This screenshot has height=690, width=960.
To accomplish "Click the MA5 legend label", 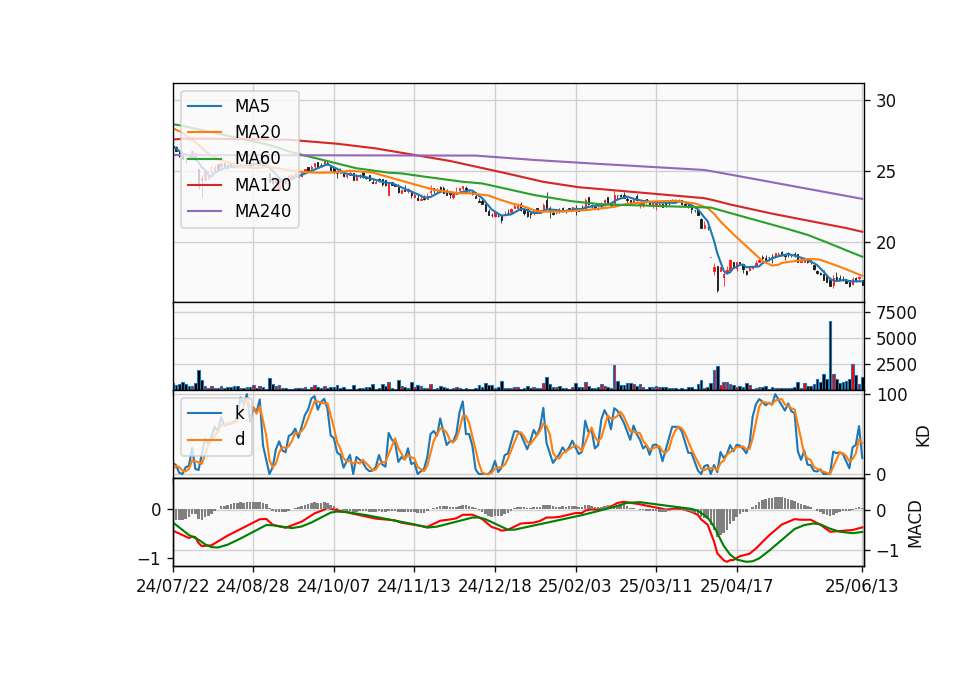I will tap(252, 106).
